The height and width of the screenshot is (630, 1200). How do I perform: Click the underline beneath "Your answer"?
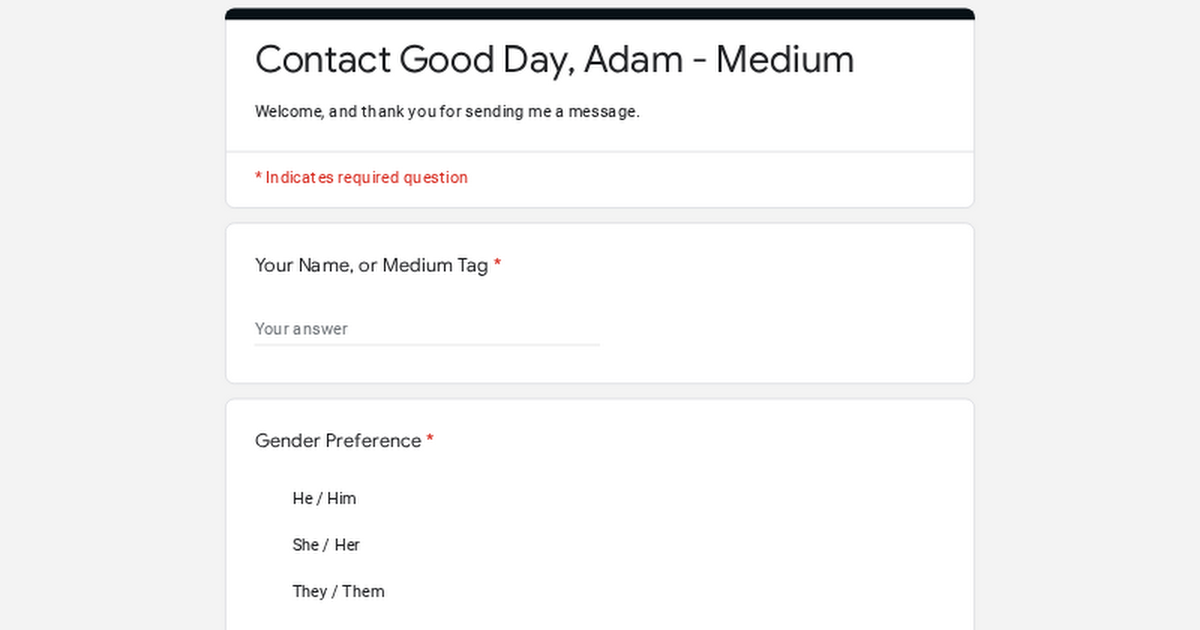coord(426,345)
